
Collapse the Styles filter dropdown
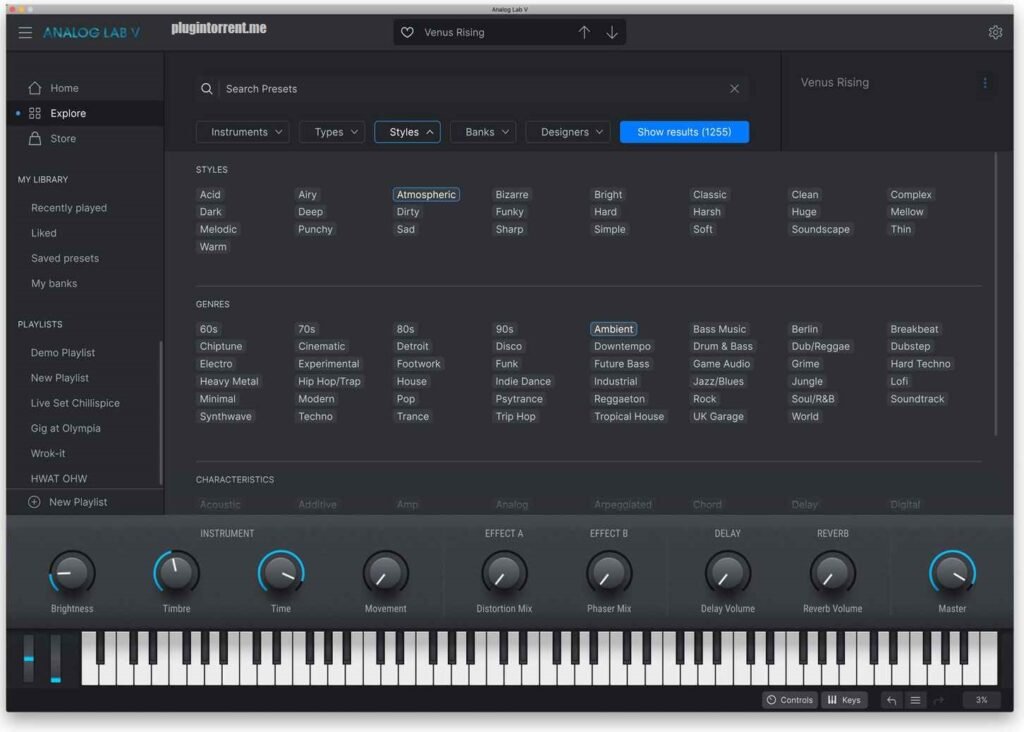408,132
